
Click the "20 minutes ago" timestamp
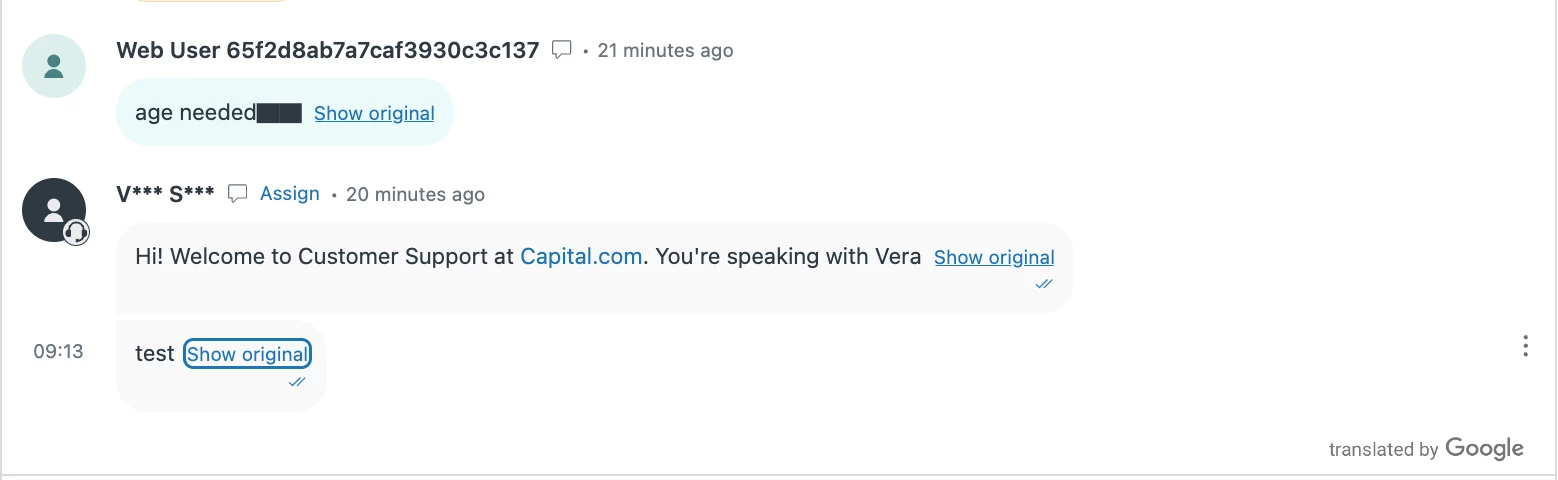(x=415, y=194)
